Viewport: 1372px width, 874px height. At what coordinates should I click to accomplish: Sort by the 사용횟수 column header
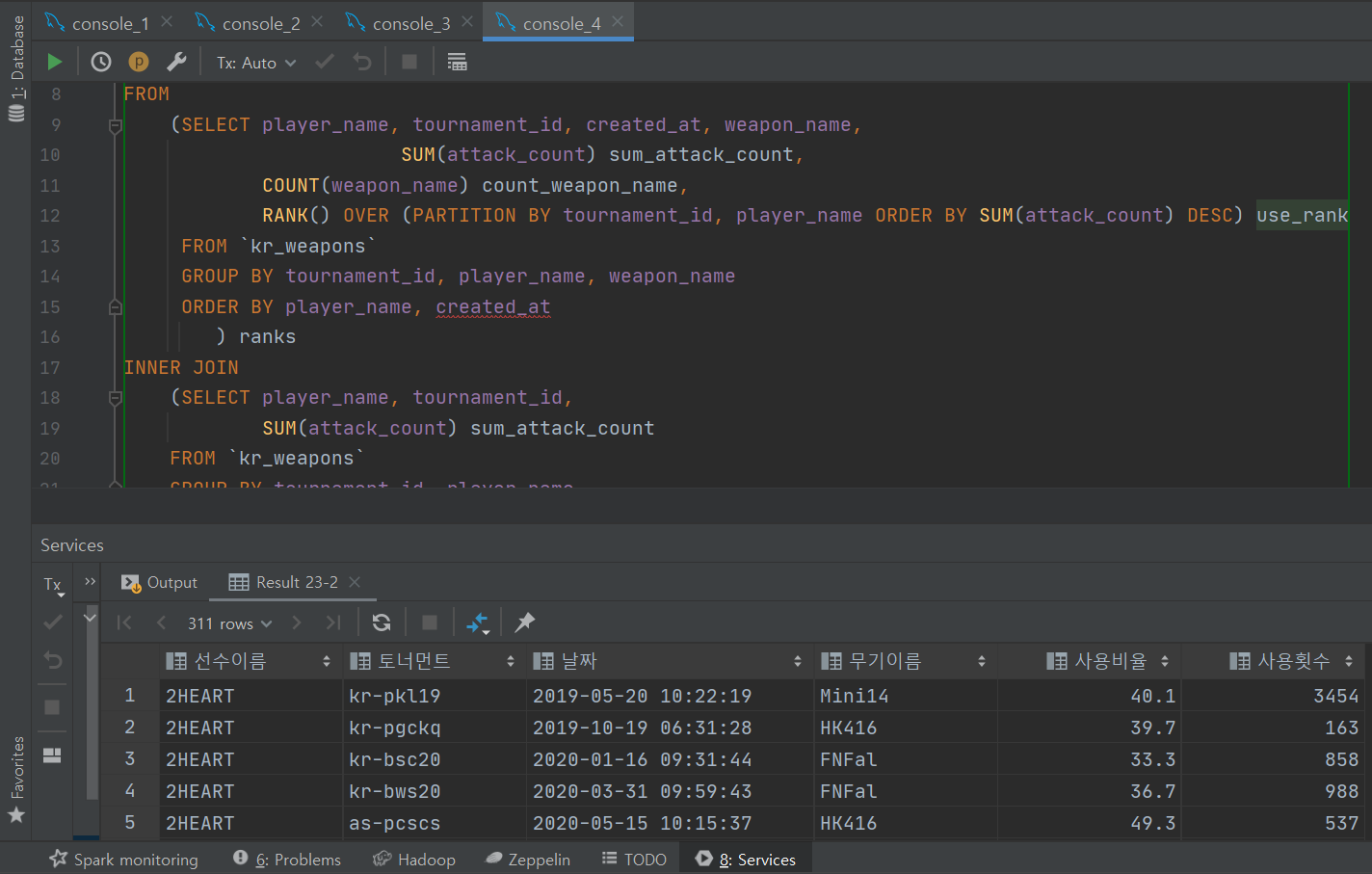[1273, 661]
